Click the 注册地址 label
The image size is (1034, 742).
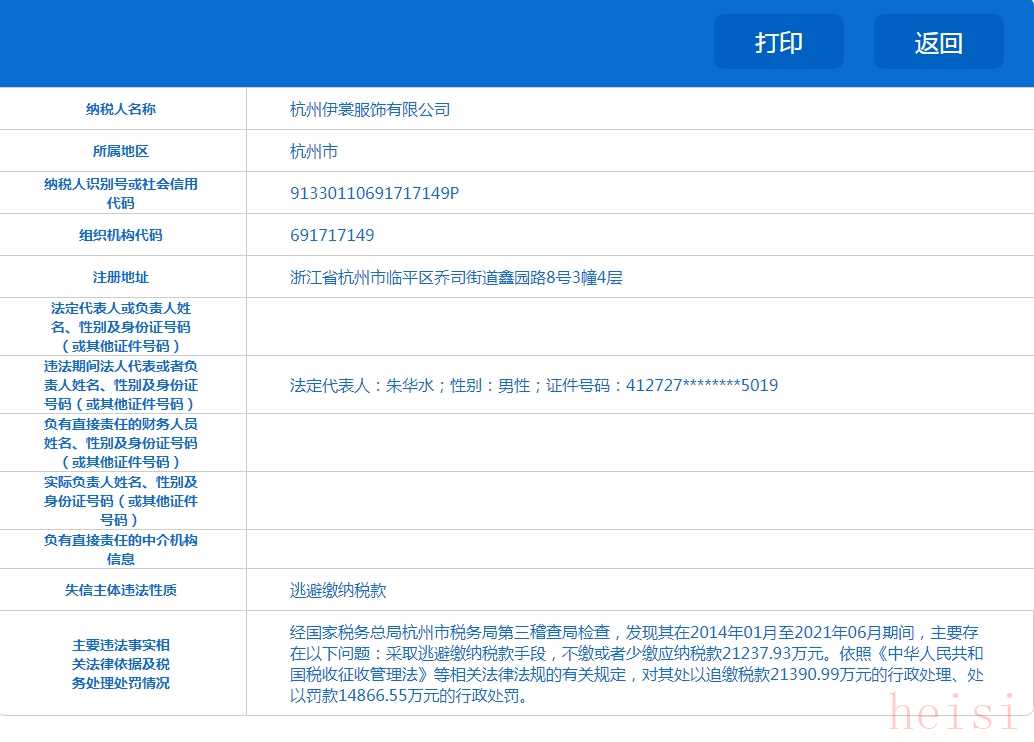121,277
